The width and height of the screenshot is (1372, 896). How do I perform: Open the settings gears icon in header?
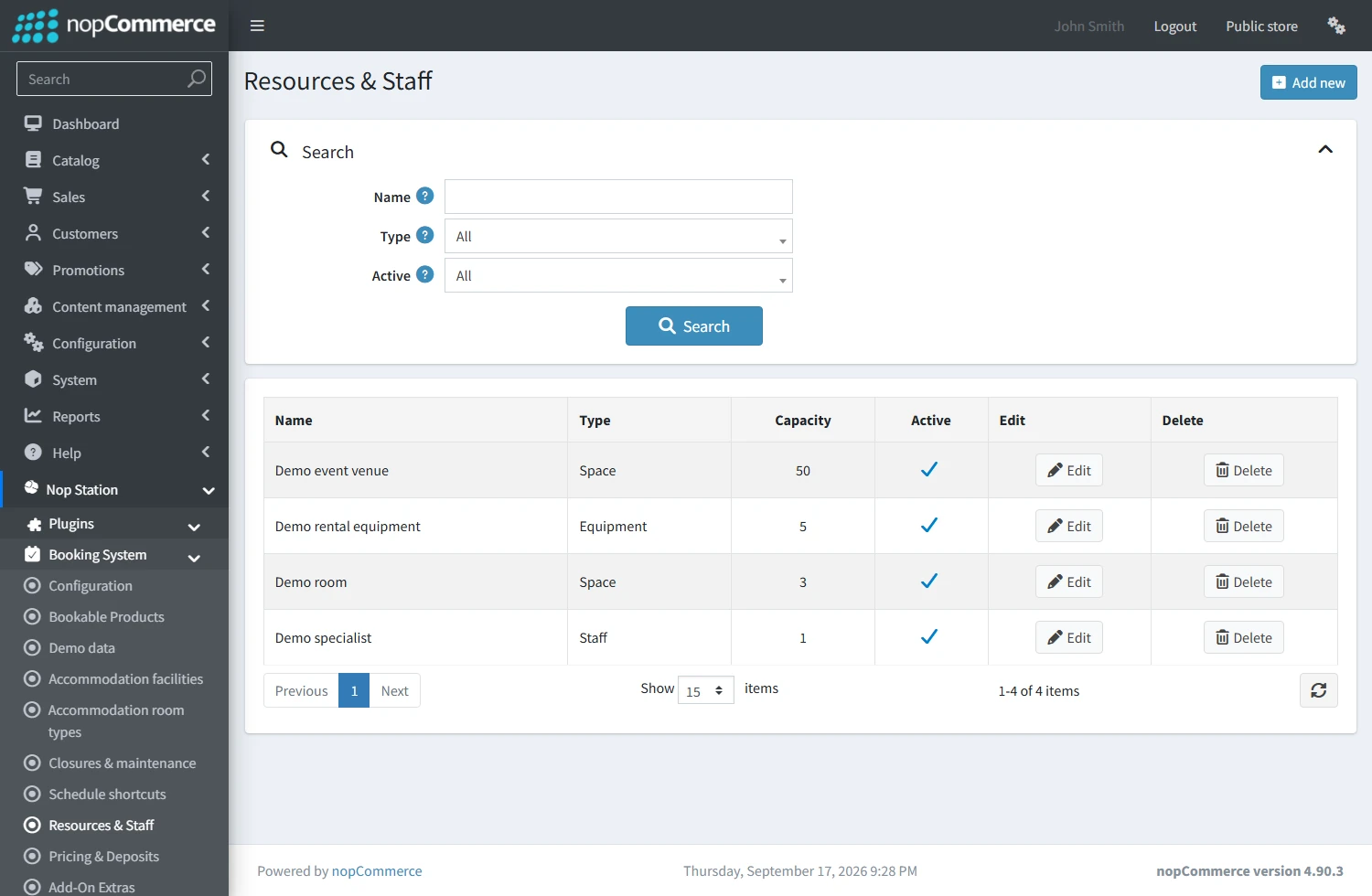(x=1336, y=26)
